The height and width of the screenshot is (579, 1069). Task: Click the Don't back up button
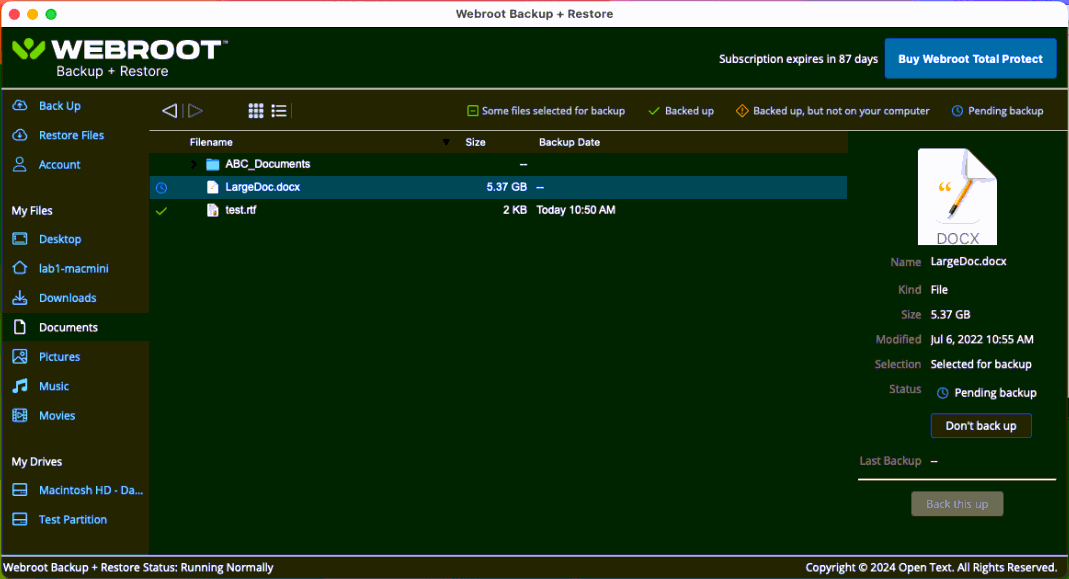pos(981,426)
